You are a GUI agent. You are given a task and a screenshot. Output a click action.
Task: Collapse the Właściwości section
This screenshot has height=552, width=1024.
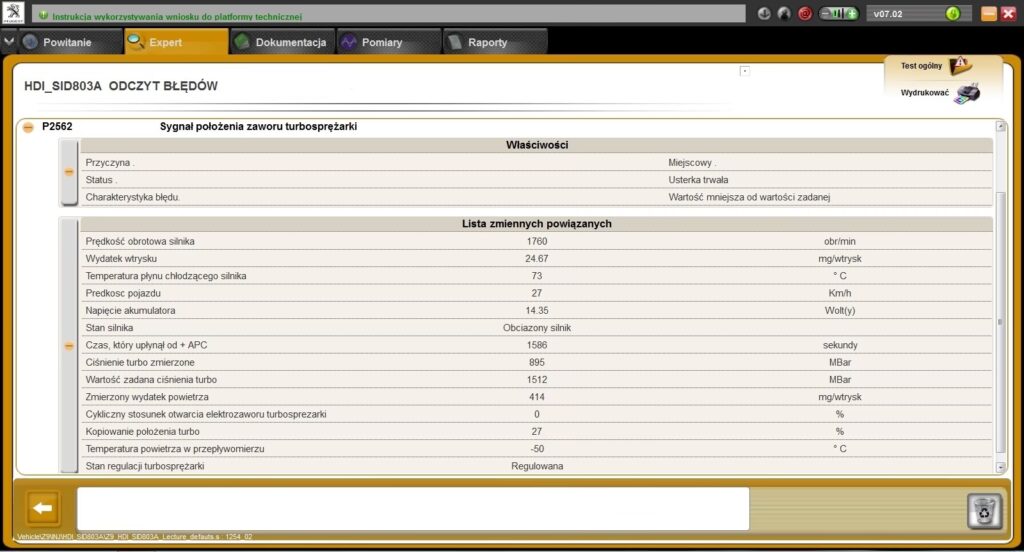coord(69,172)
